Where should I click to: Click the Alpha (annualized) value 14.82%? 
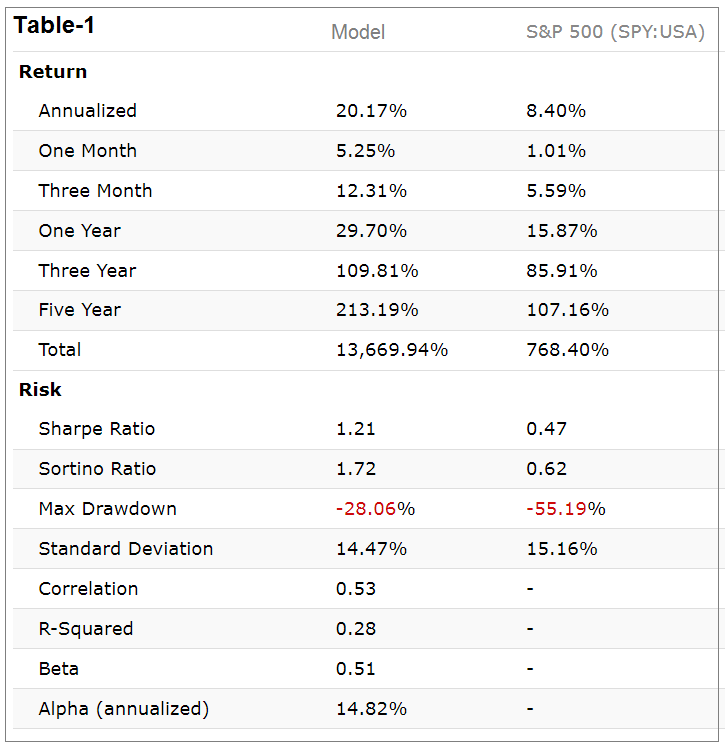(371, 709)
